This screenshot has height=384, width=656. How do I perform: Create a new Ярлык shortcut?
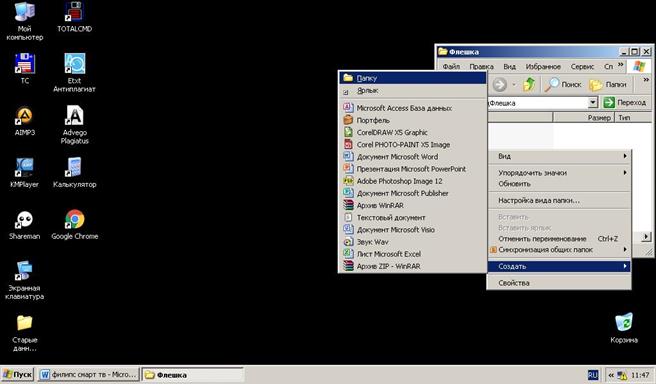(412, 90)
